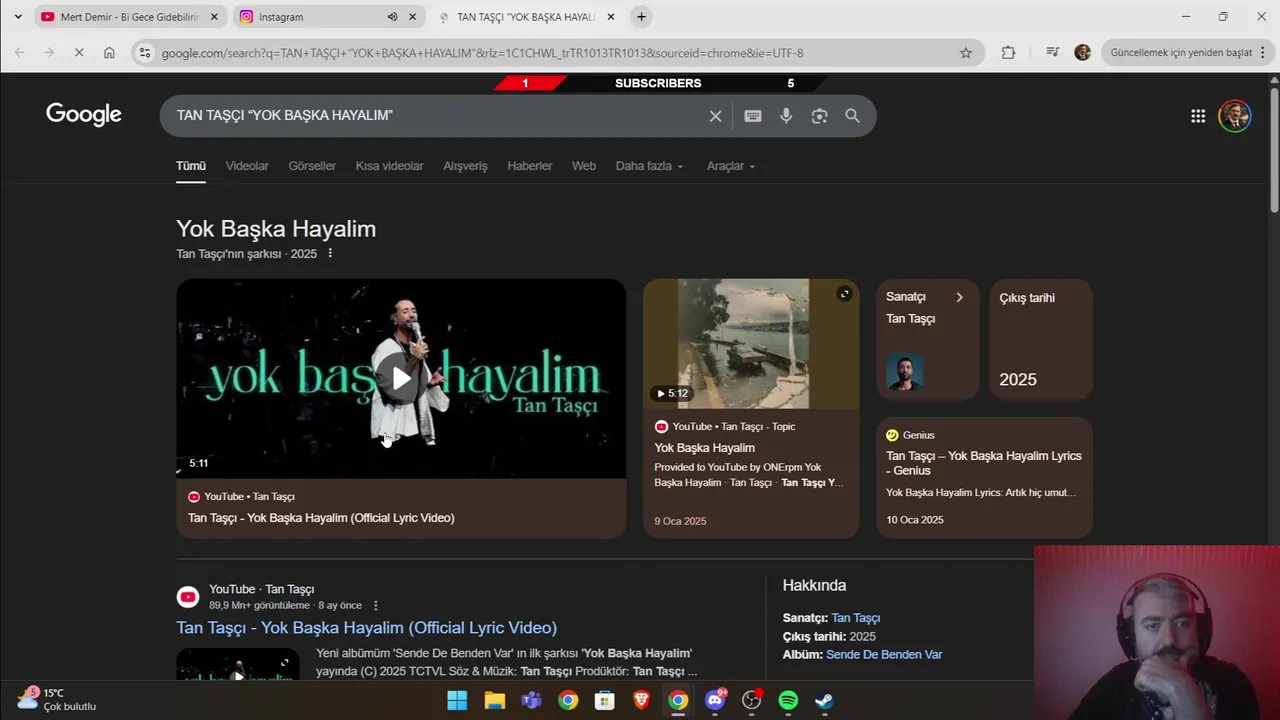Viewport: 1280px width, 720px height.
Task: Open Chrome profile avatar in toolbar
Action: [1082, 53]
